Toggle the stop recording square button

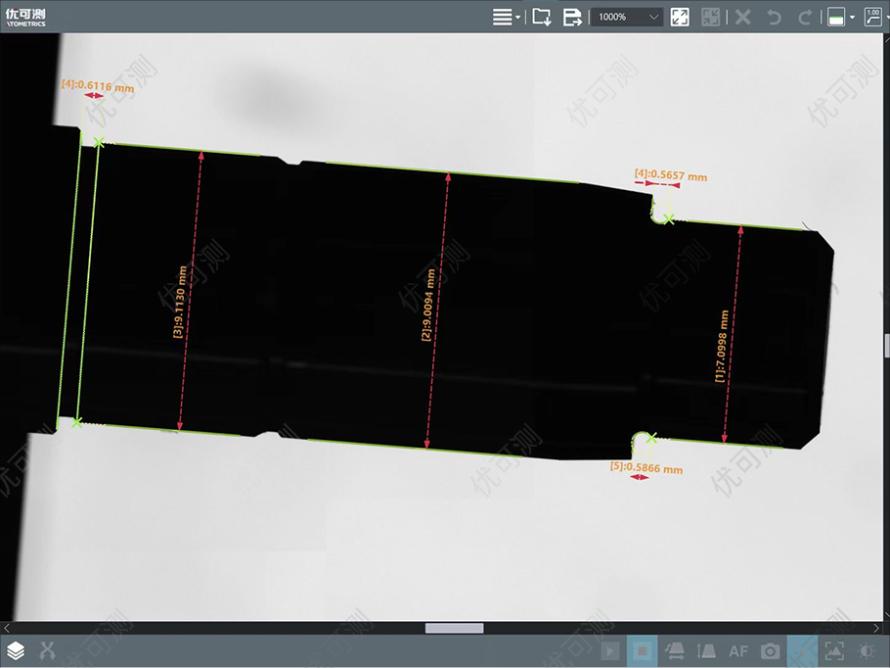point(642,650)
